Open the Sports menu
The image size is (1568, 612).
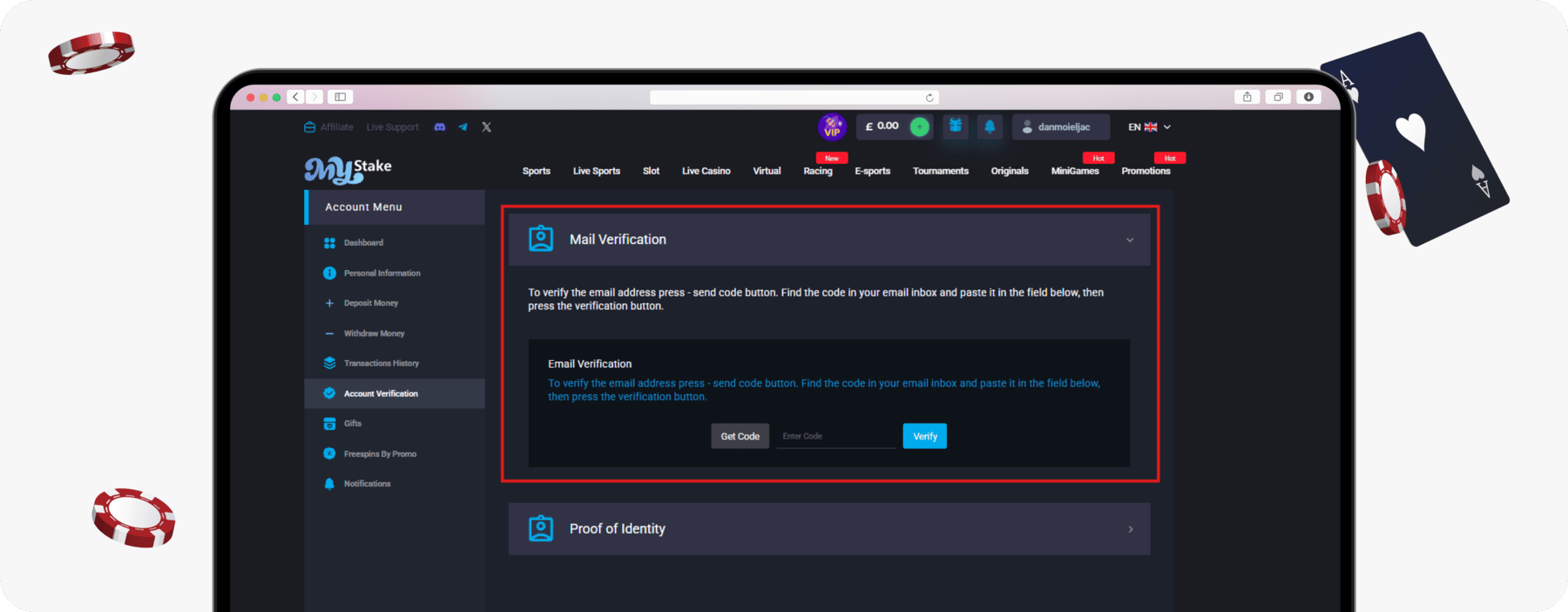point(537,171)
